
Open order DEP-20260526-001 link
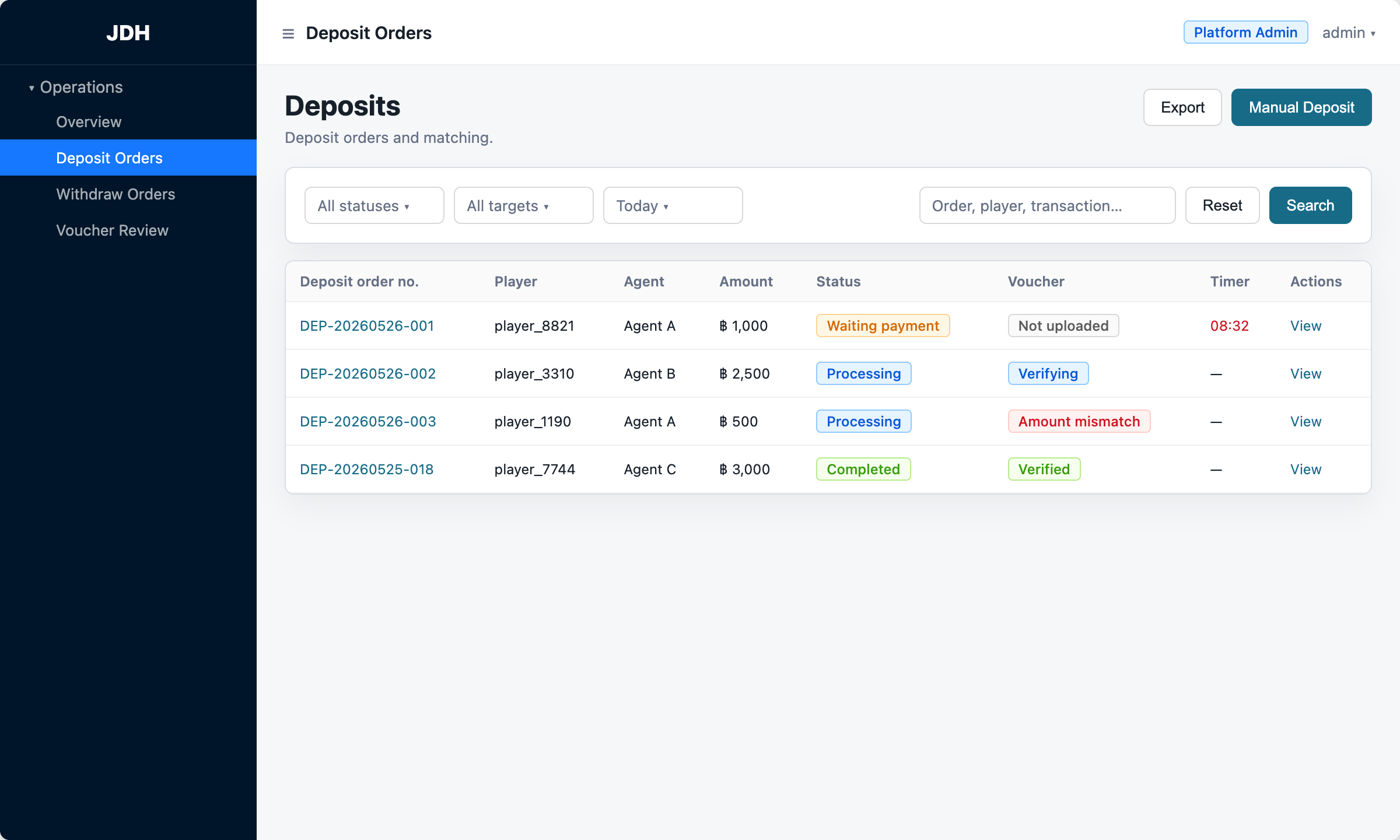(367, 326)
